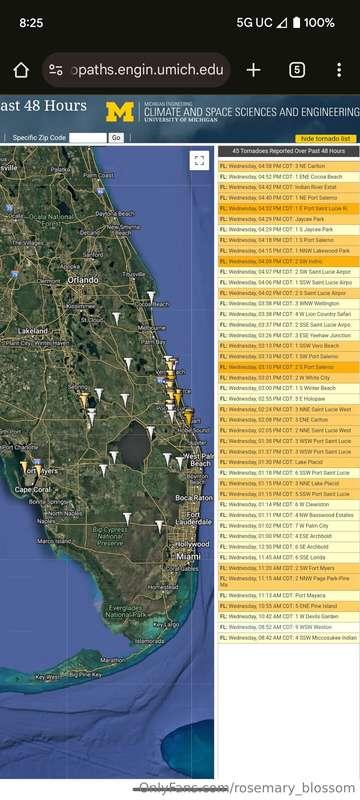Select the 08:42 AM 4 SSW Miccosukee Indian report
The image size is (360, 800).
289,638
